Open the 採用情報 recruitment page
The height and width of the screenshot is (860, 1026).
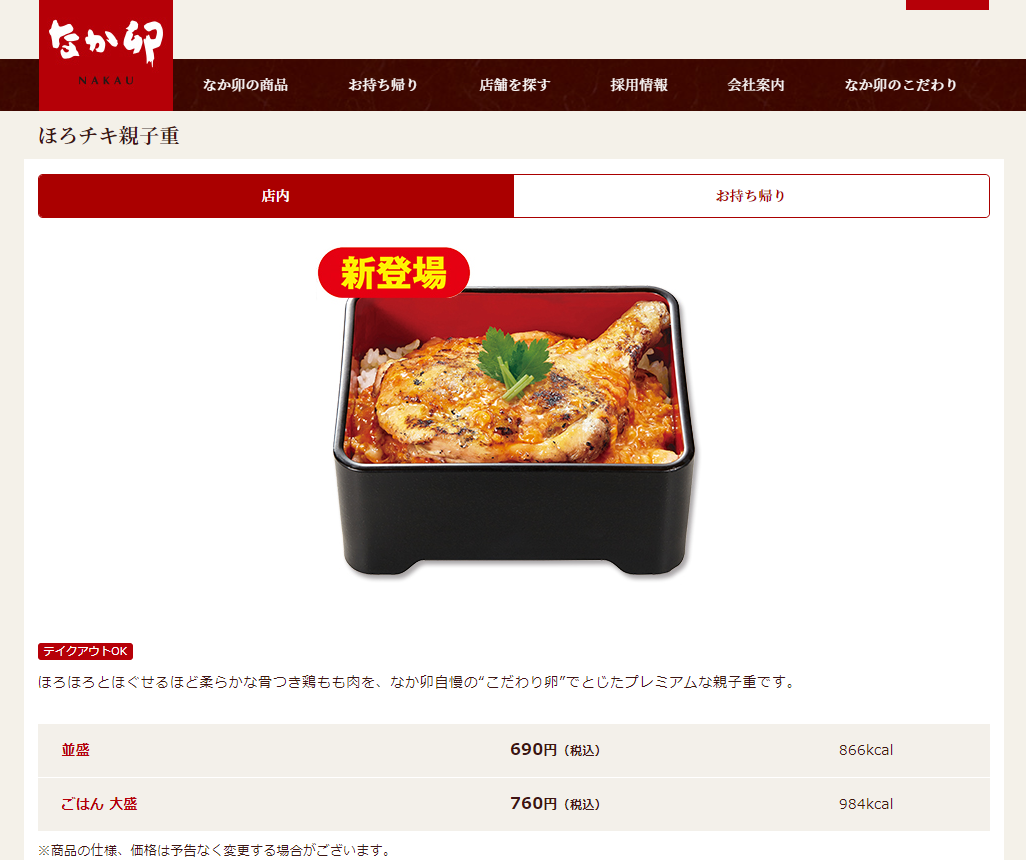click(x=639, y=85)
